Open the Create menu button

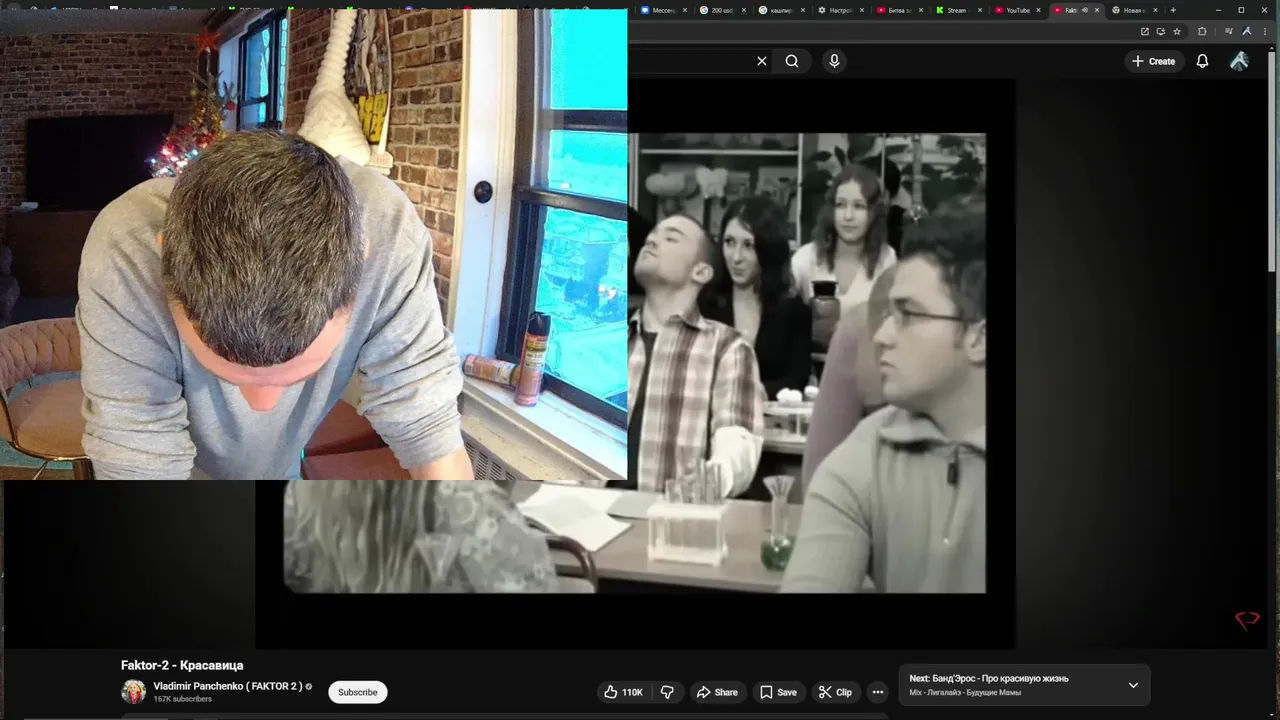tap(1153, 61)
